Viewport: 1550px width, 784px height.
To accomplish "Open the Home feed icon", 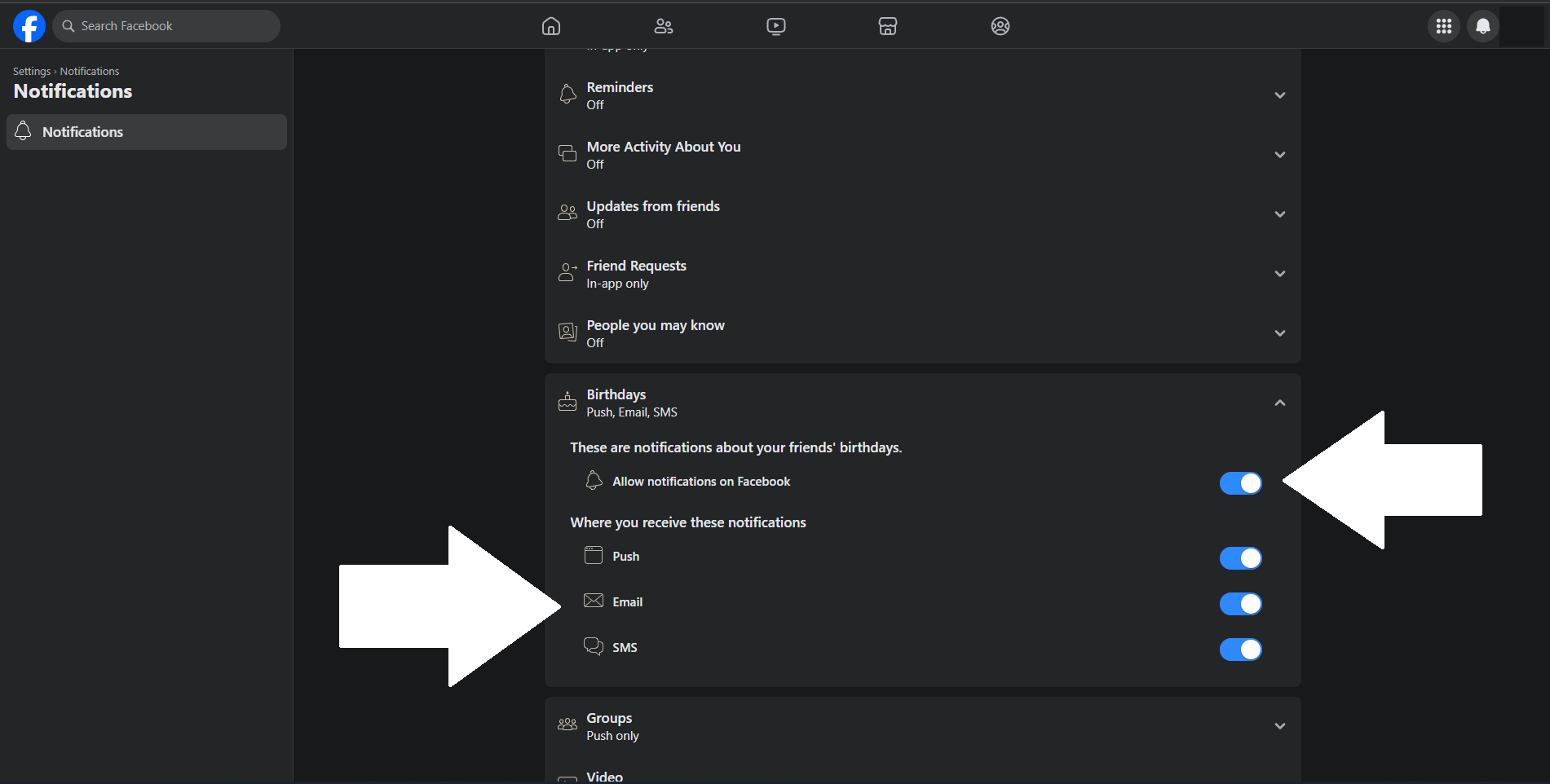I will (550, 25).
